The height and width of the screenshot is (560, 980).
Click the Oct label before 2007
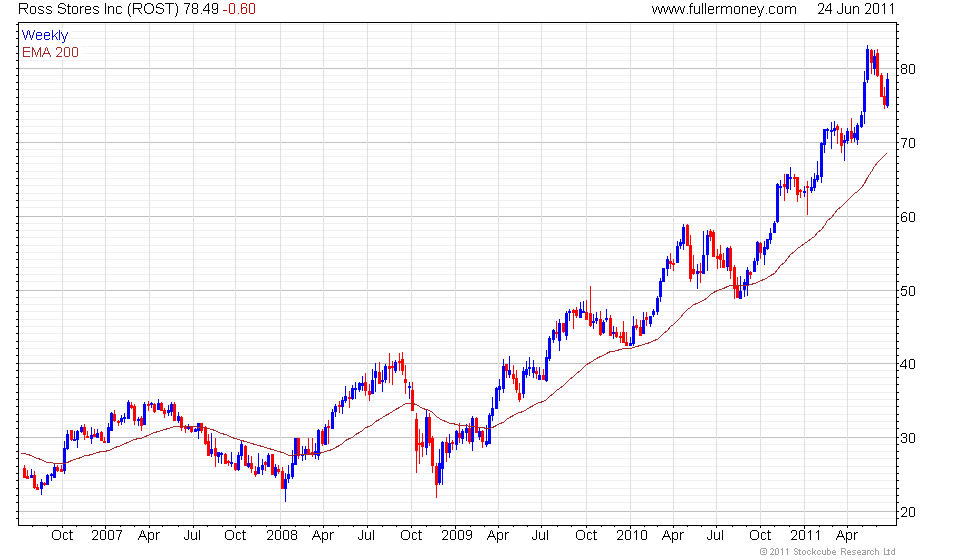point(62,535)
